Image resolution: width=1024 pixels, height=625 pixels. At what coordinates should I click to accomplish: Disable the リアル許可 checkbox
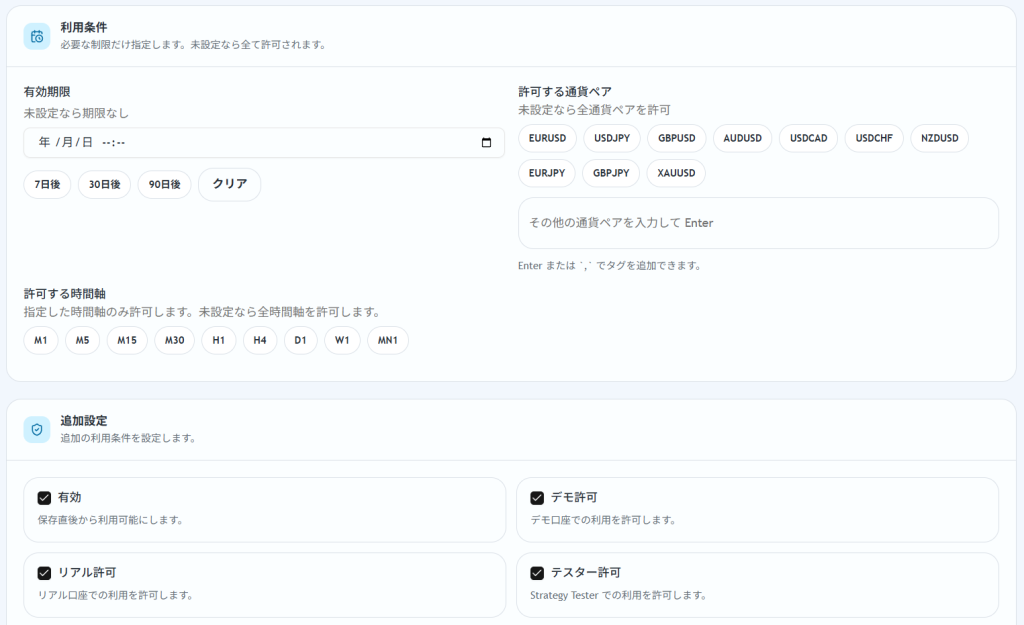coord(44,573)
